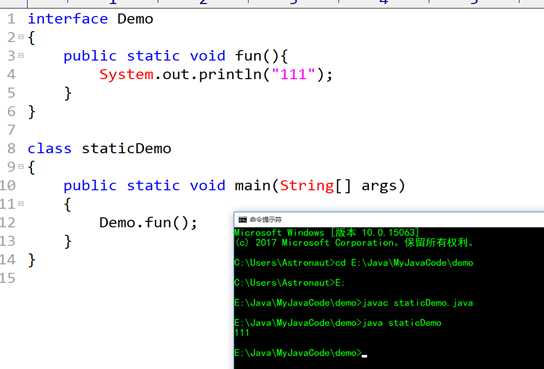
Task: Click the '(c) 2017 Microsoft Corporation' console line
Action: (354, 242)
